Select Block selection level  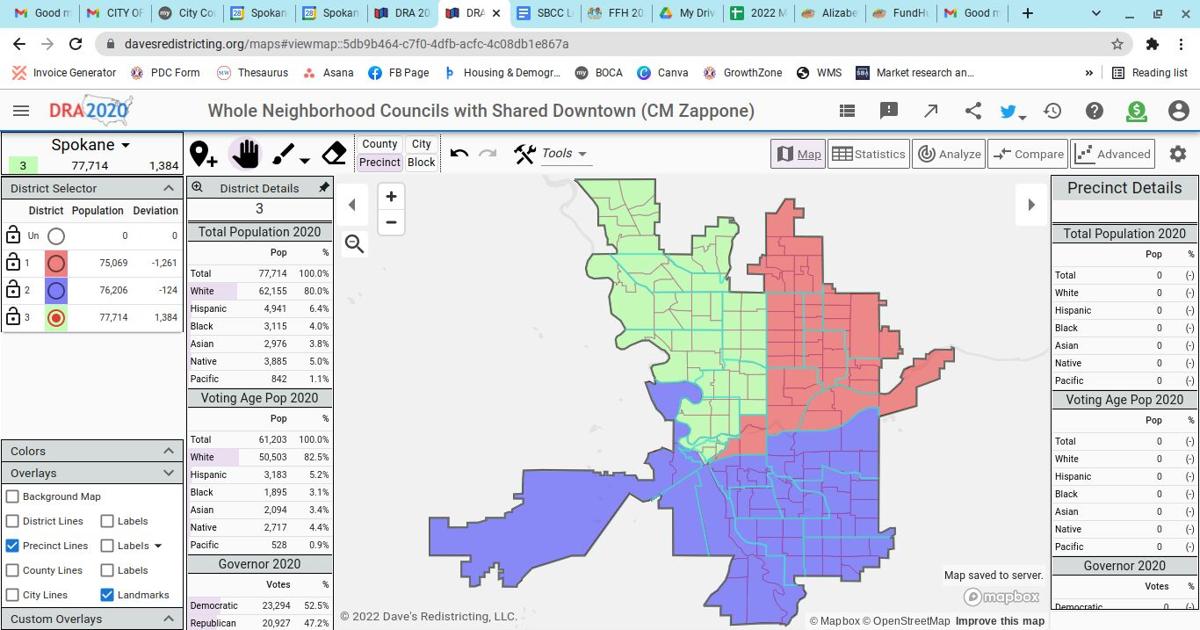click(422, 162)
